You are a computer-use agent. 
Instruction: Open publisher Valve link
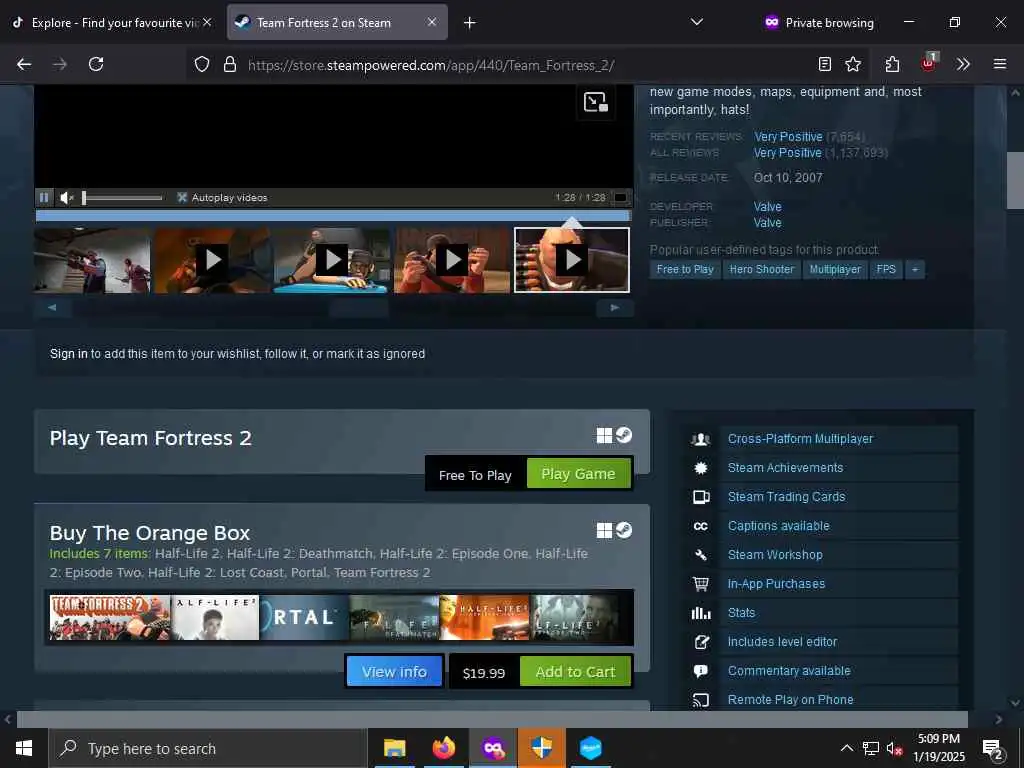click(x=767, y=223)
